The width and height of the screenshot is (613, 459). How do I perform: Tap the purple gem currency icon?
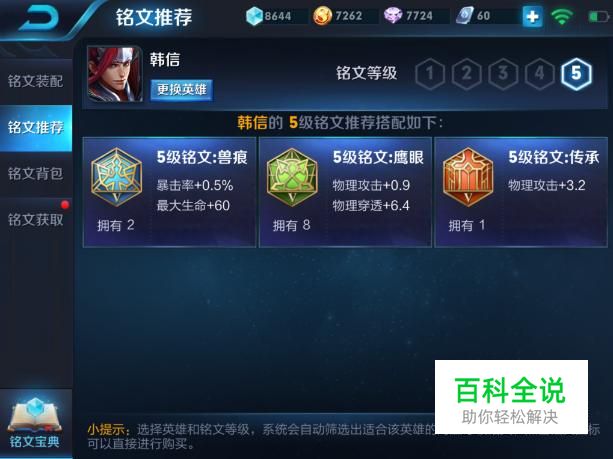393,16
